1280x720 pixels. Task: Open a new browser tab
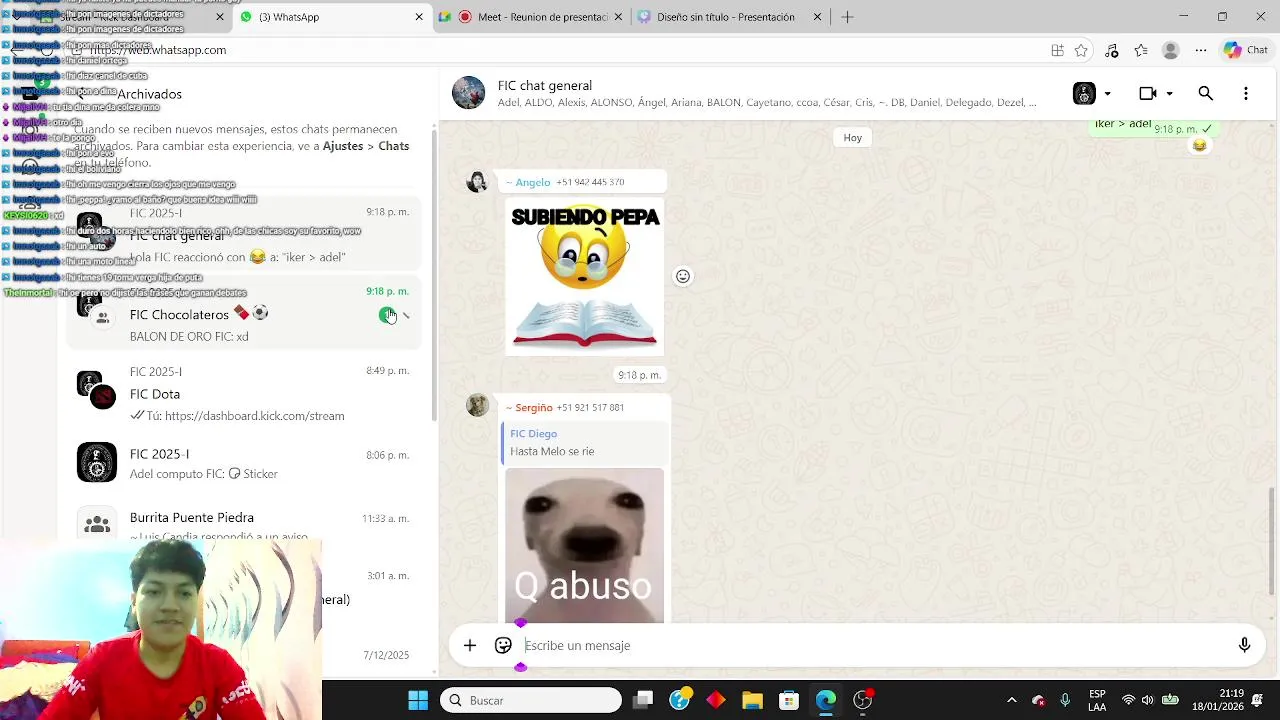pyautogui.click(x=847, y=17)
